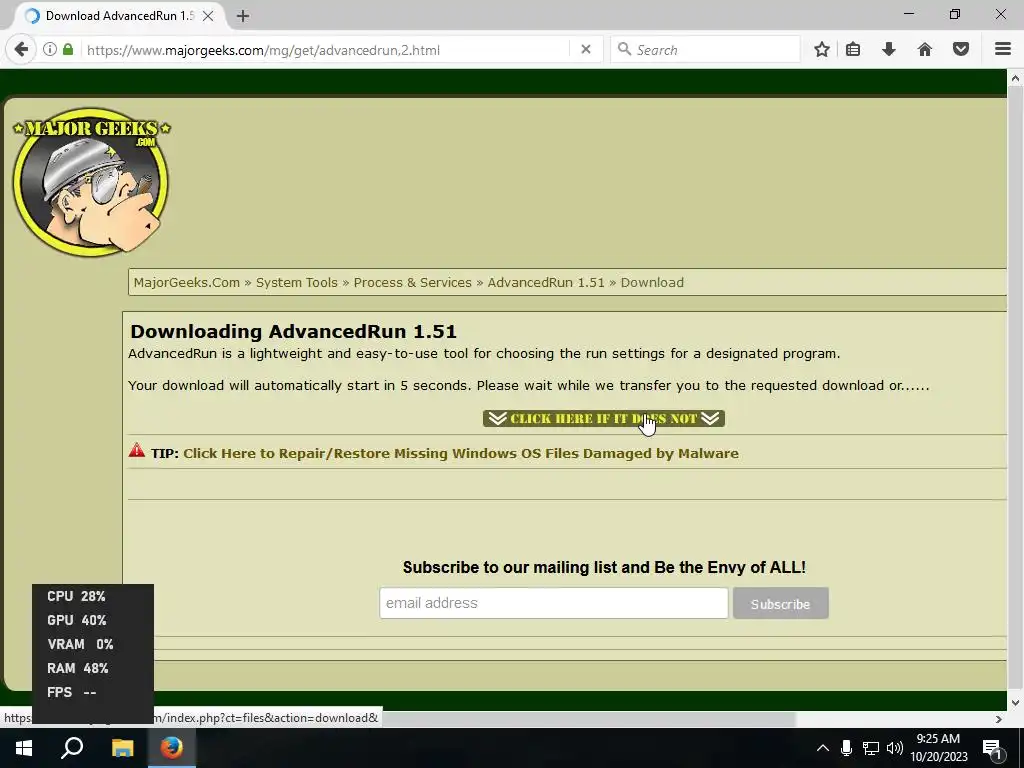Click the URL address bar
Image resolution: width=1024 pixels, height=768 pixels.
(327, 50)
